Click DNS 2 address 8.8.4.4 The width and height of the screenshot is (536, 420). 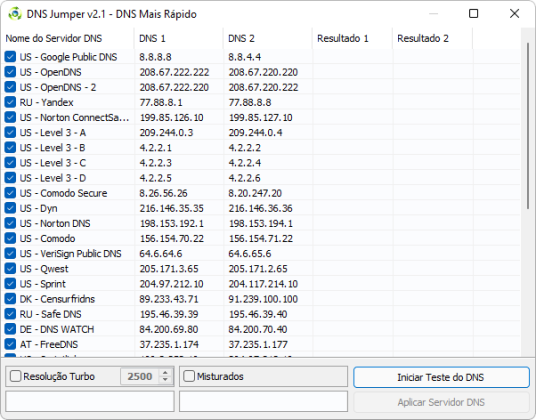coord(245,57)
